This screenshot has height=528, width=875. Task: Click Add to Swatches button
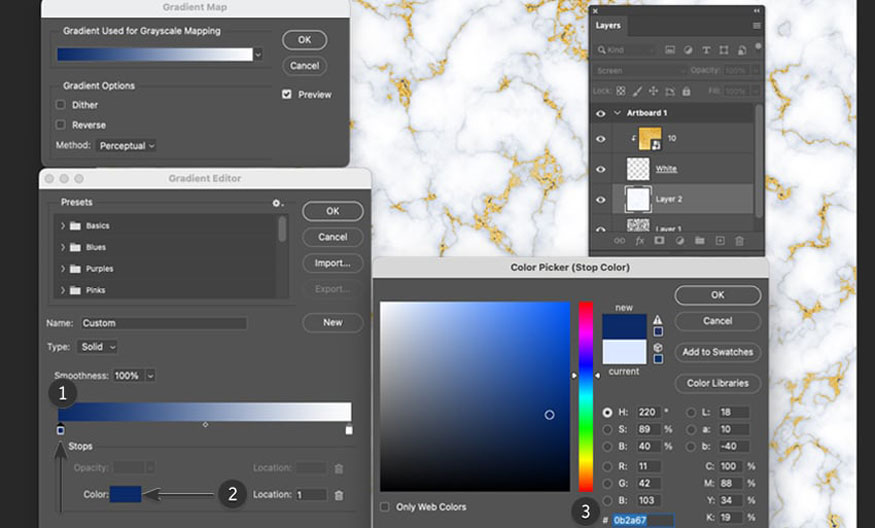pyautogui.click(x=718, y=352)
